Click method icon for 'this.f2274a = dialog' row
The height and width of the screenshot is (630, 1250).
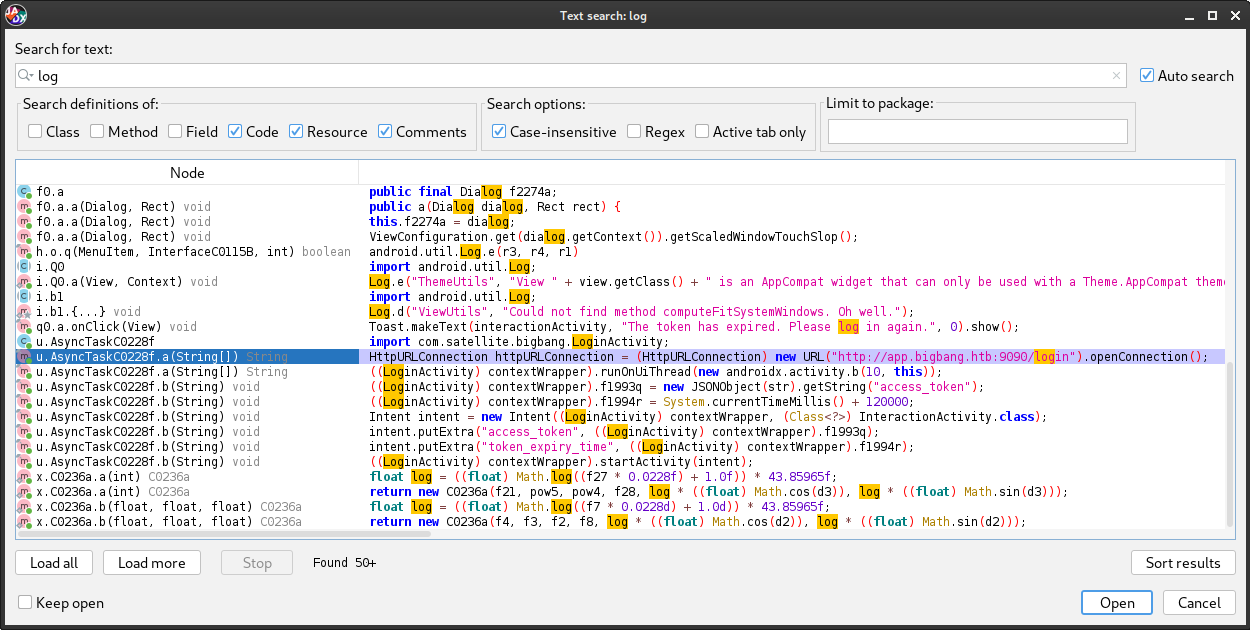25,222
